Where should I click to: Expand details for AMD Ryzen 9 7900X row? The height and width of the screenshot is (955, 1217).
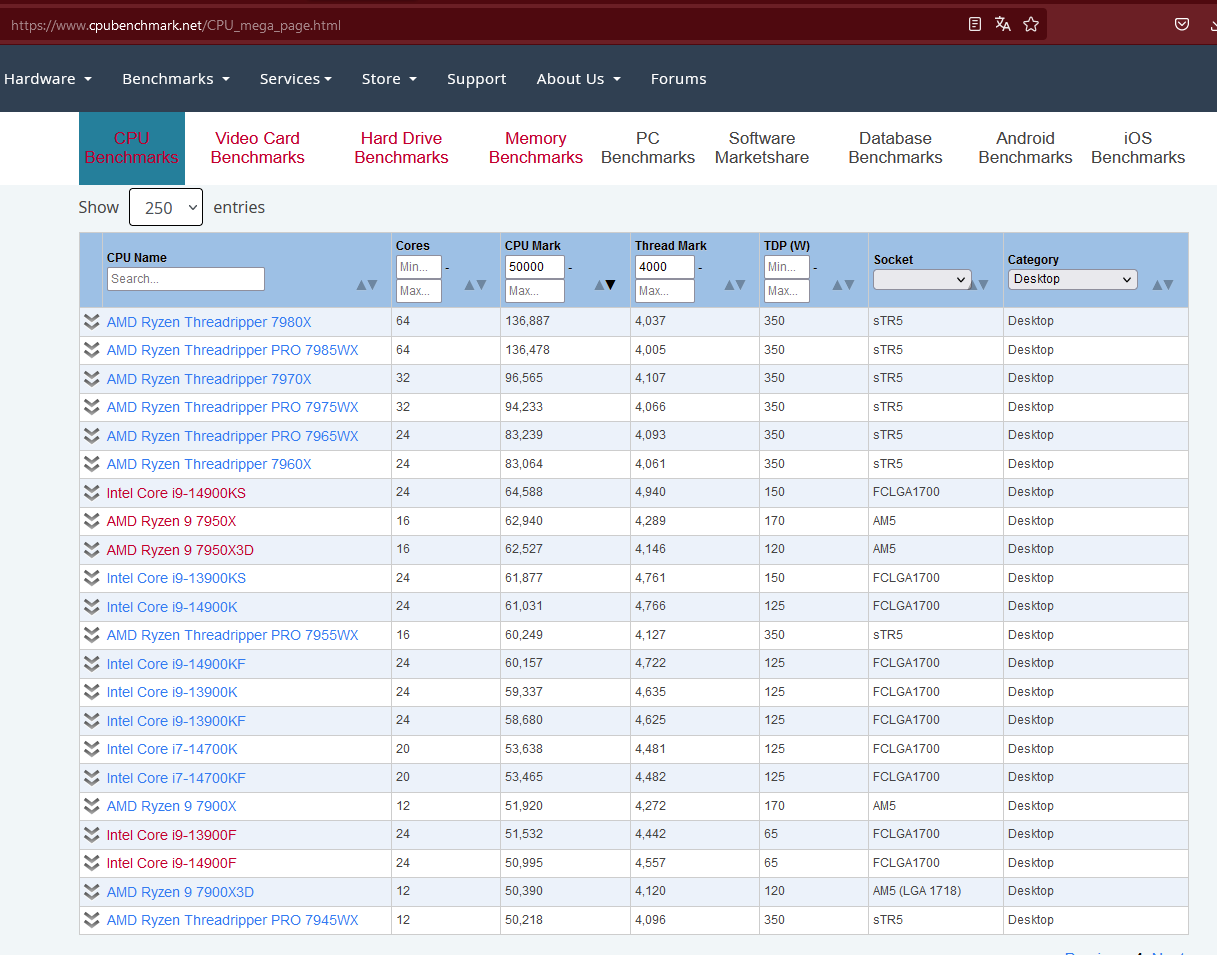point(92,806)
